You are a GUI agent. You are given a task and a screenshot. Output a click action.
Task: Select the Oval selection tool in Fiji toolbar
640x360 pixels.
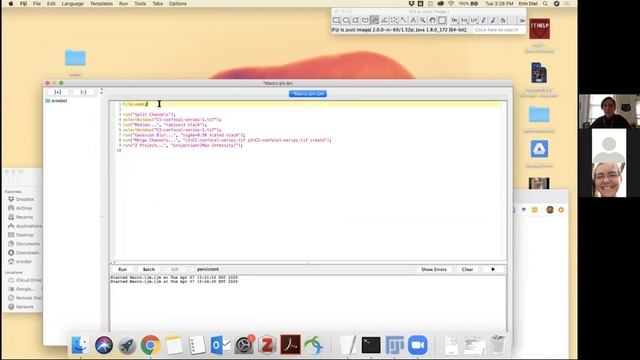point(346,20)
